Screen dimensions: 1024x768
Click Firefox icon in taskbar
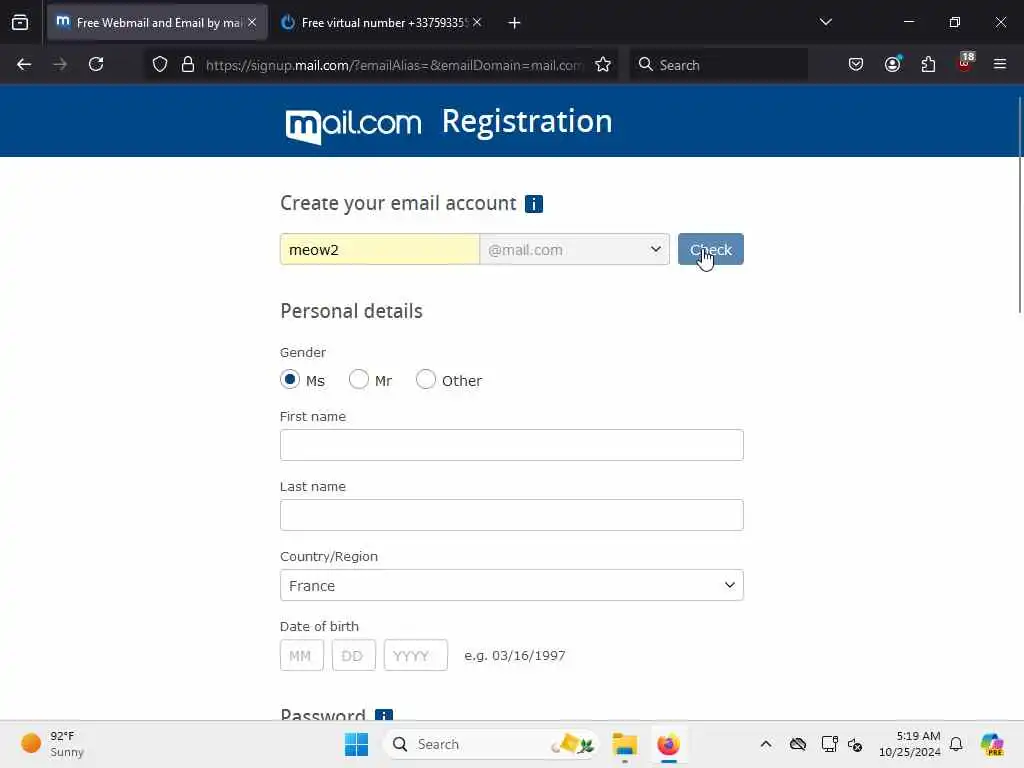(668, 744)
